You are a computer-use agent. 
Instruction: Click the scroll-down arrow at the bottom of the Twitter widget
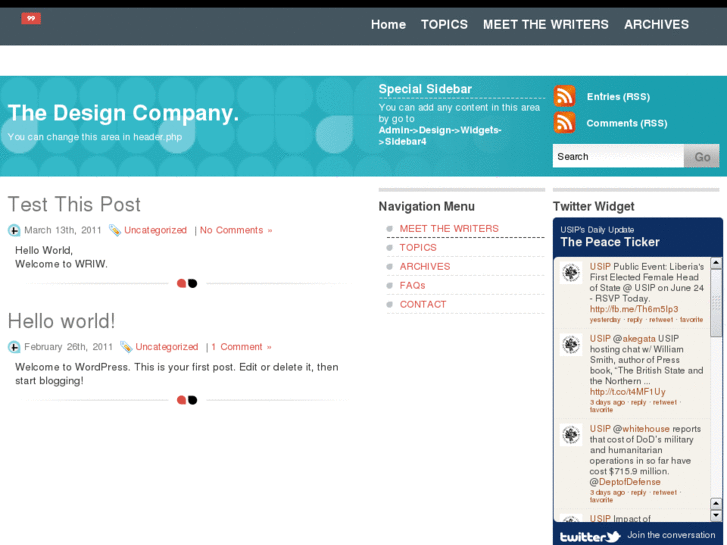click(716, 515)
